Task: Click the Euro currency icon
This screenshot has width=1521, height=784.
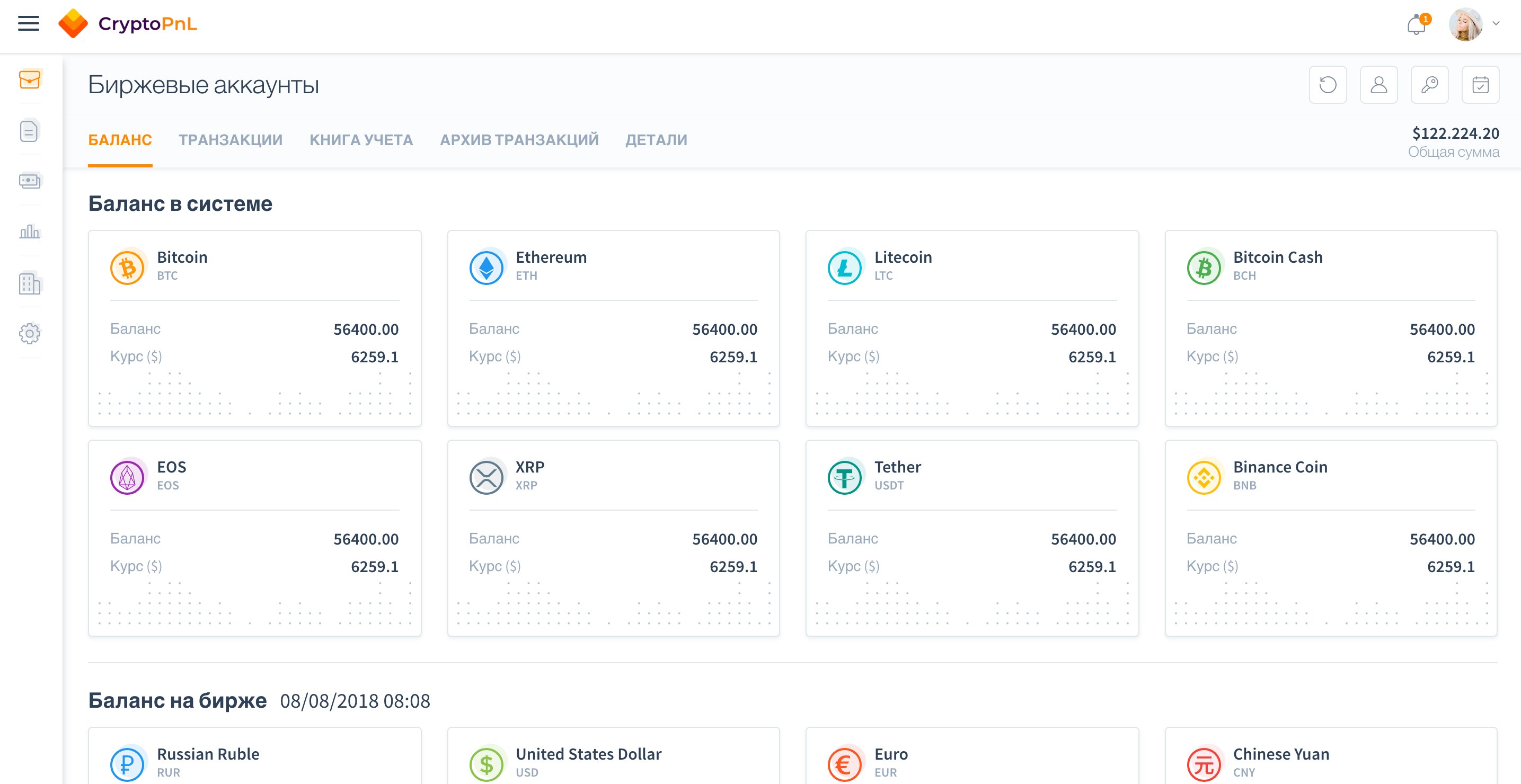Action: click(845, 764)
